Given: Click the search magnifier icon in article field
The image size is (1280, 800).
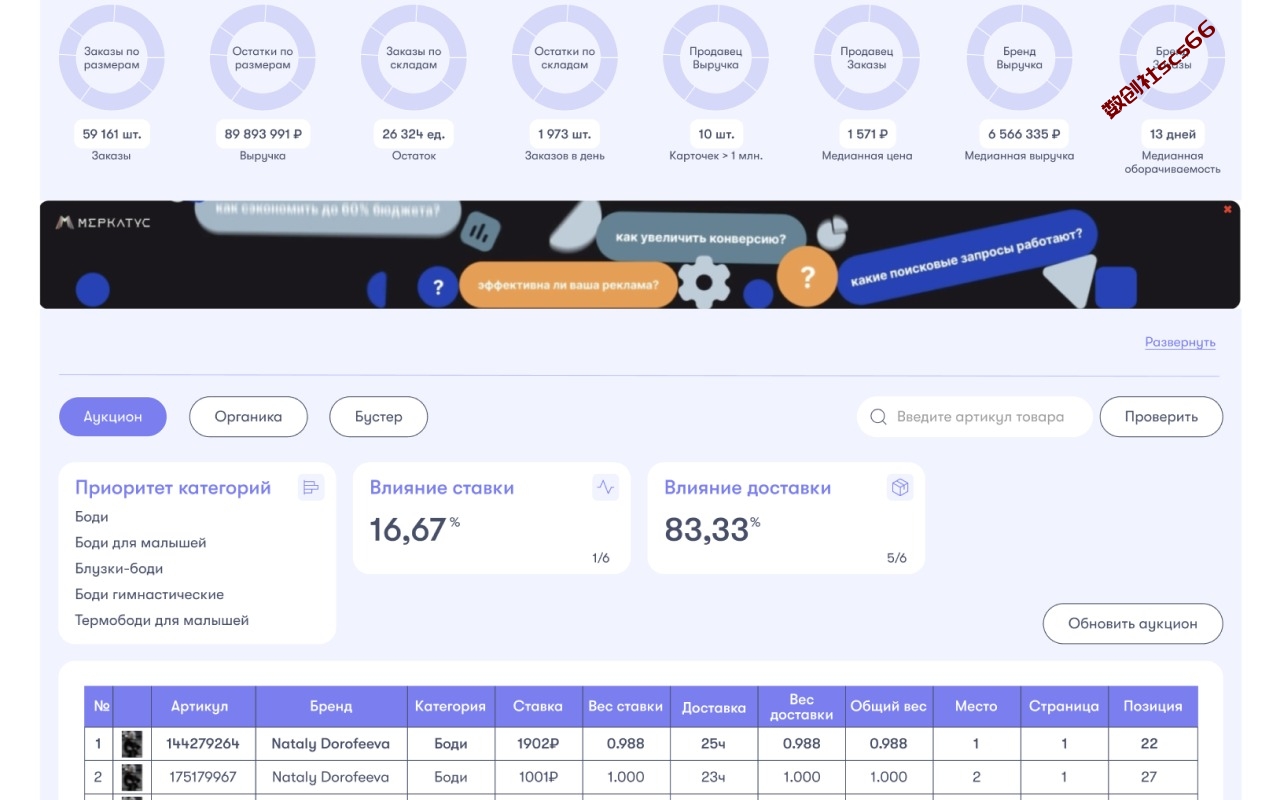Looking at the screenshot, I should pos(879,417).
